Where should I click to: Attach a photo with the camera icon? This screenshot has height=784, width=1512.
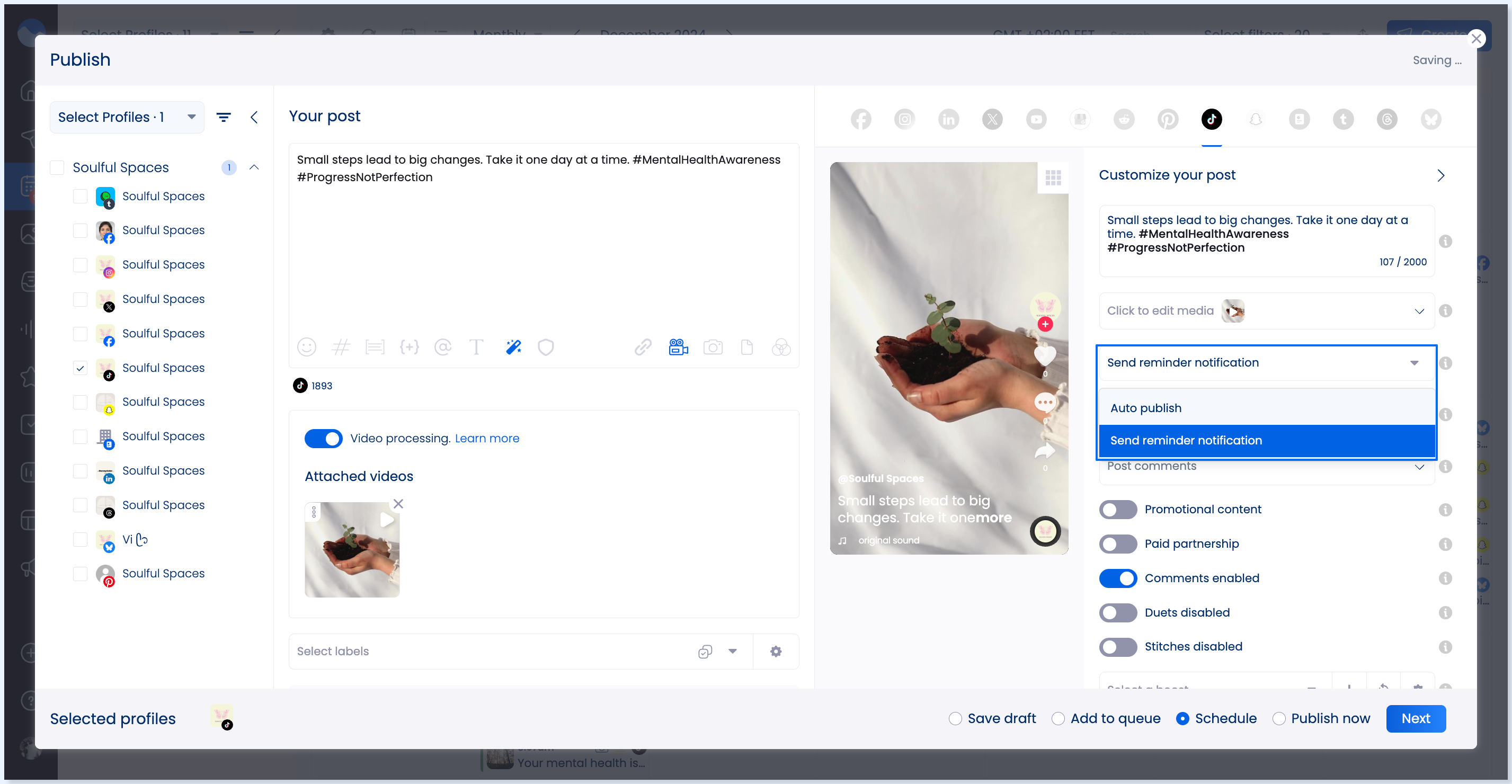pyautogui.click(x=713, y=348)
